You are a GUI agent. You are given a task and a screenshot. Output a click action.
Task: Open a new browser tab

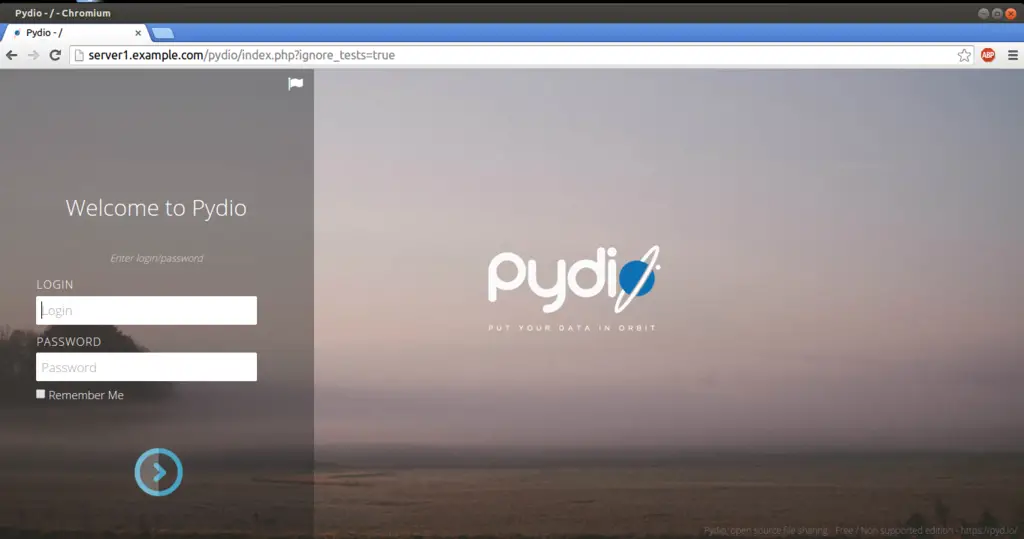[163, 33]
